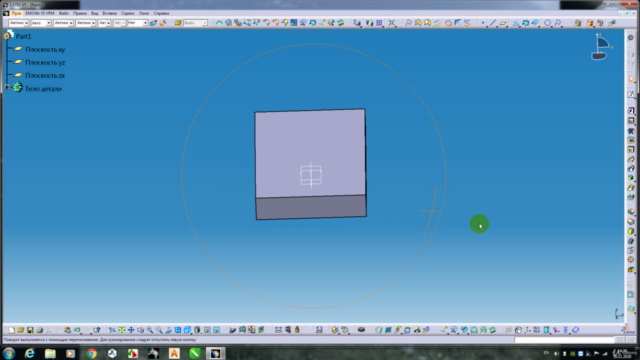
Task: Switch to CATIA via its taskbar icon
Action: click(215, 353)
